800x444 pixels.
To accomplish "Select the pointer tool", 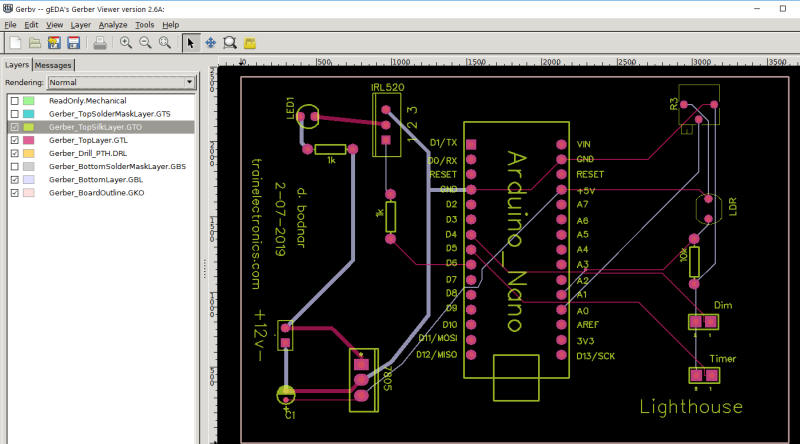I will (x=191, y=43).
